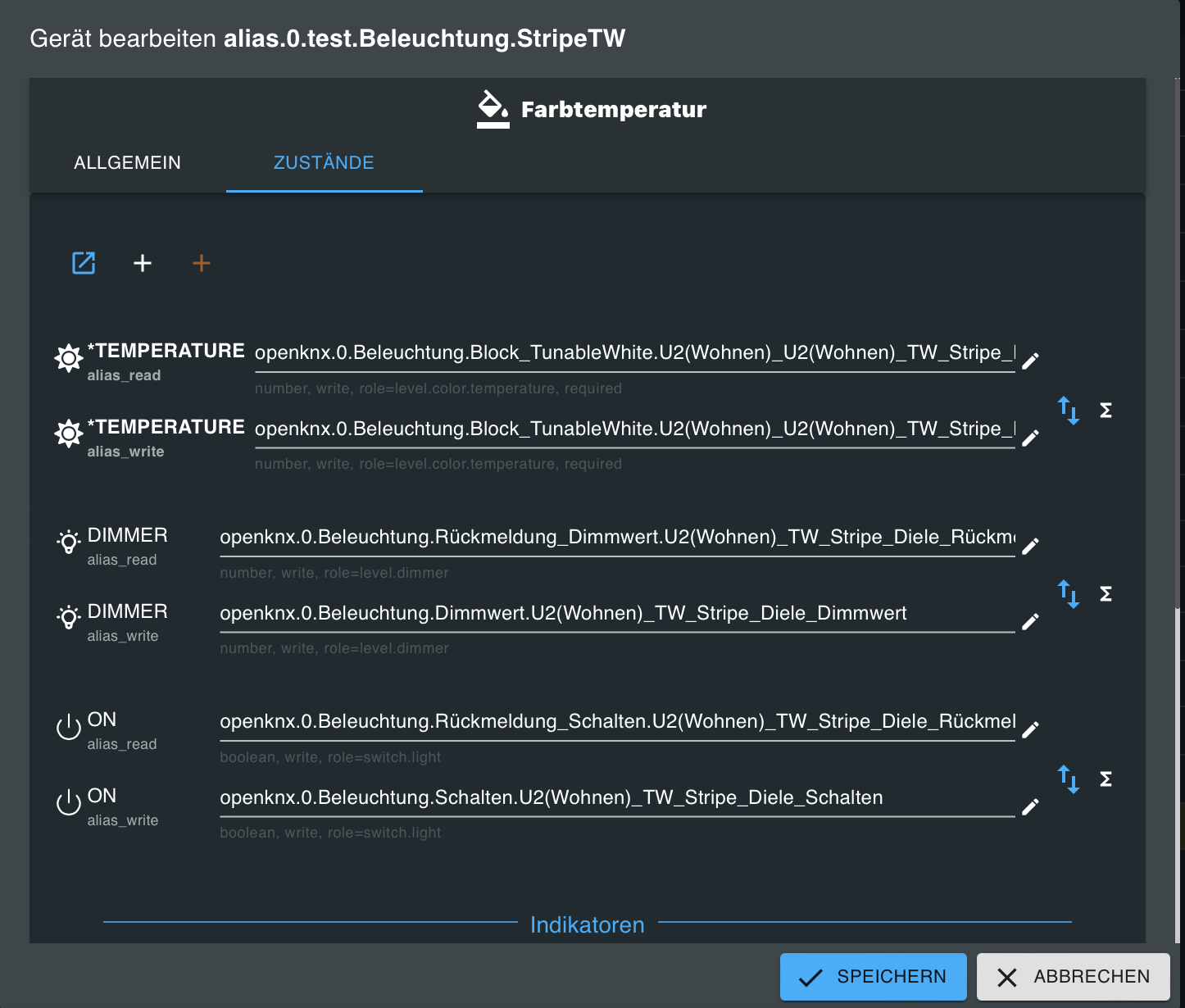
Task: Edit ON alias_read state ID pencil
Action: click(1031, 729)
